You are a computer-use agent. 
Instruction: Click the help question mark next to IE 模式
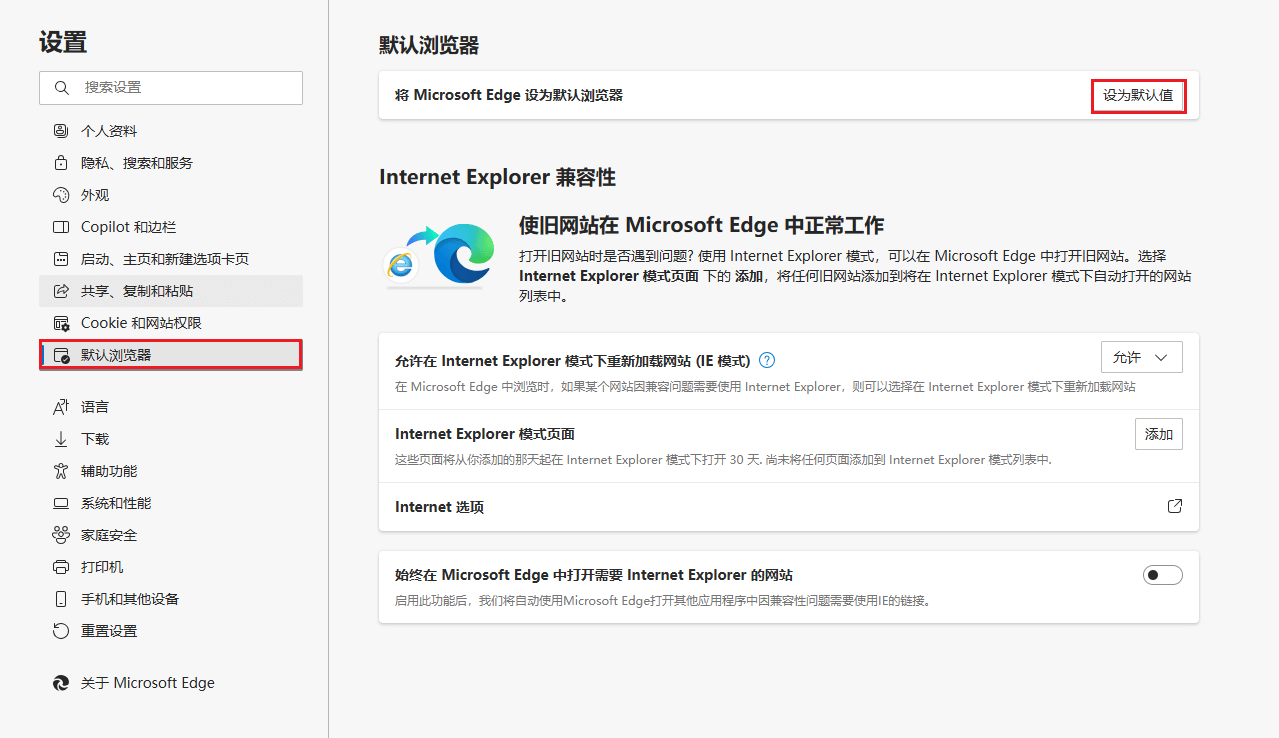766,359
